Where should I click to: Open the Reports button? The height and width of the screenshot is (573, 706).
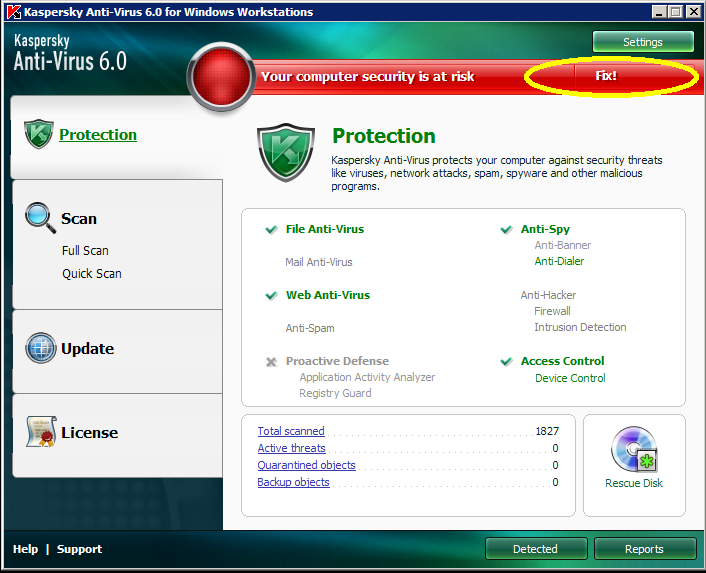(644, 549)
